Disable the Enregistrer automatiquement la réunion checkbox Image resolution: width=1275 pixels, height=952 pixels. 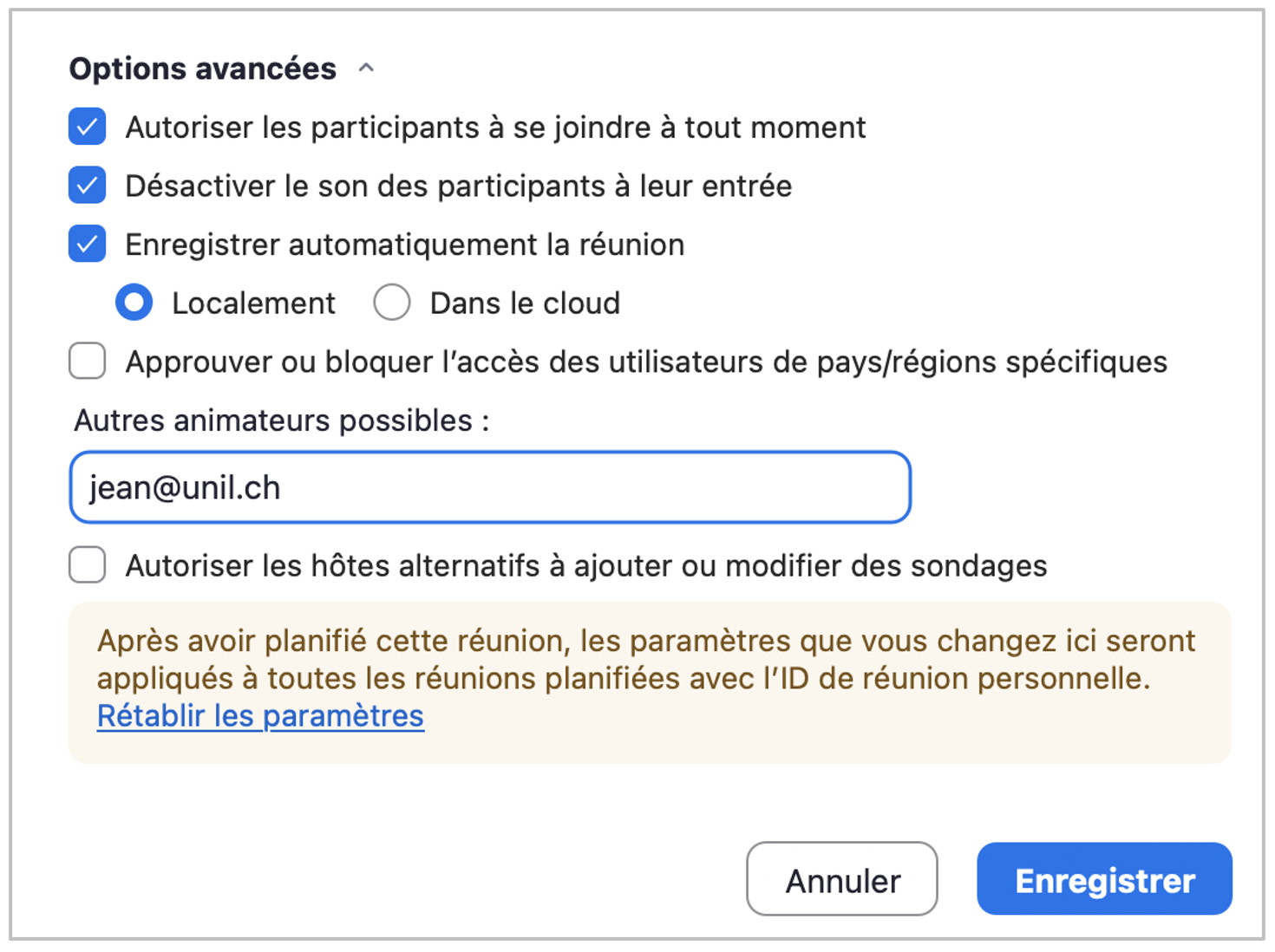(x=88, y=244)
